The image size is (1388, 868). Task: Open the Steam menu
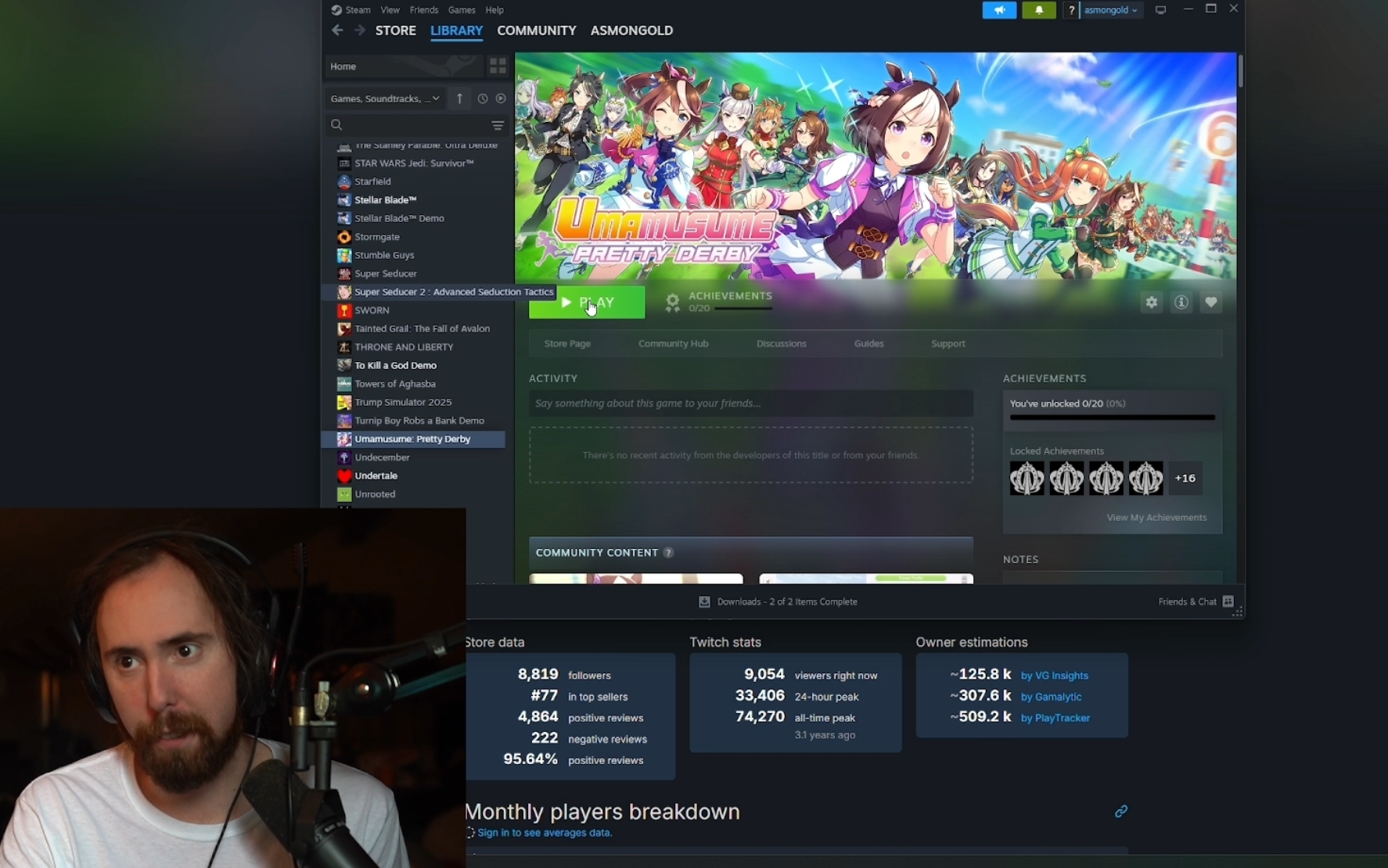coord(351,10)
